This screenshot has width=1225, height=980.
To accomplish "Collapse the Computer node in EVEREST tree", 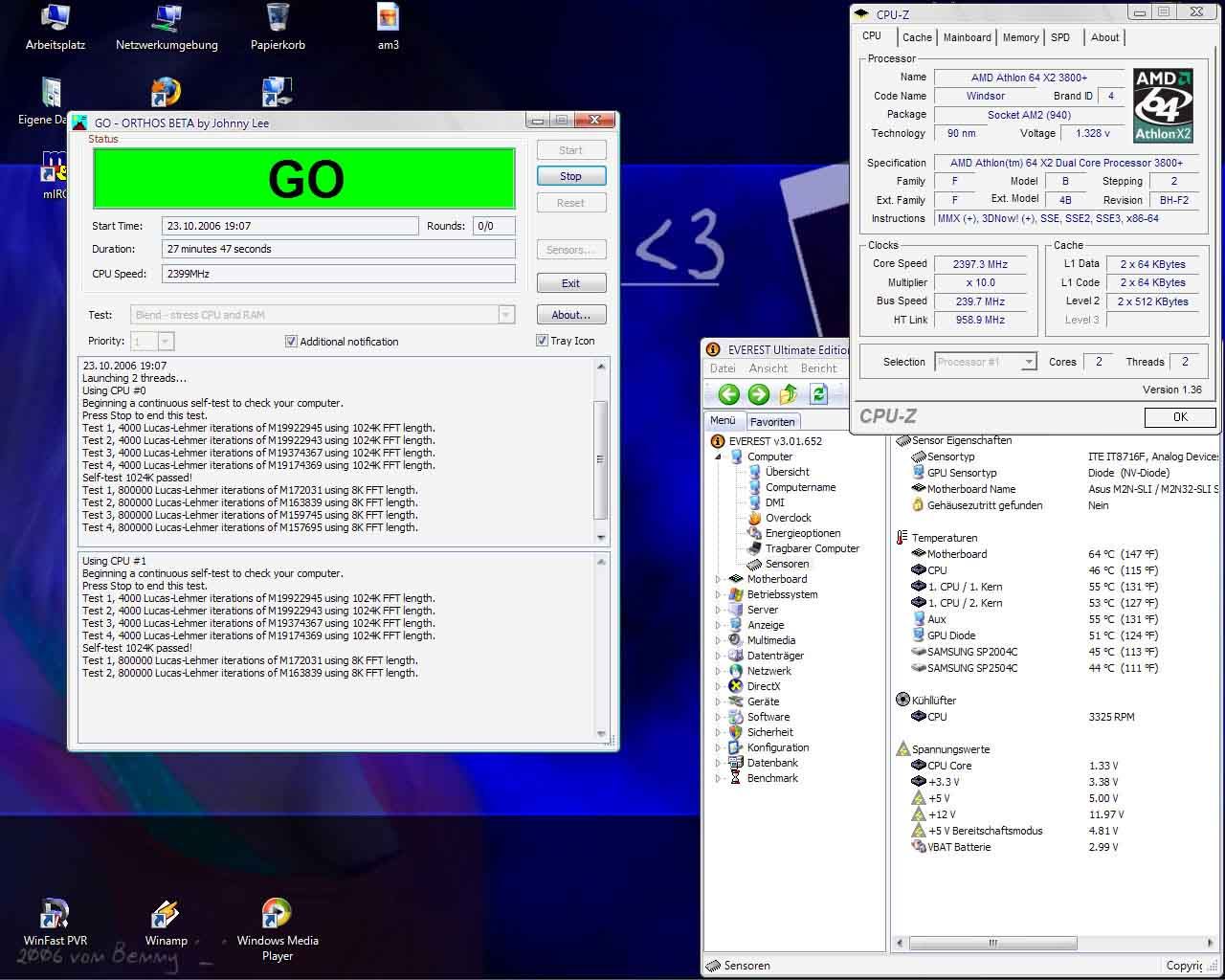I will coord(718,457).
